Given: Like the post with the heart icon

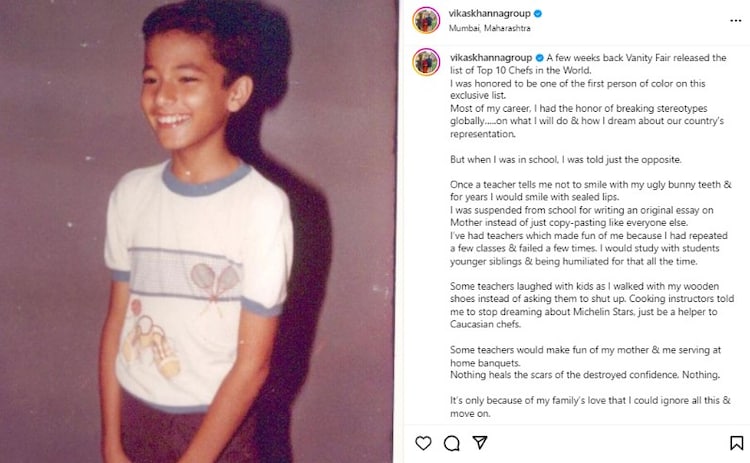Looking at the screenshot, I should tap(423, 443).
